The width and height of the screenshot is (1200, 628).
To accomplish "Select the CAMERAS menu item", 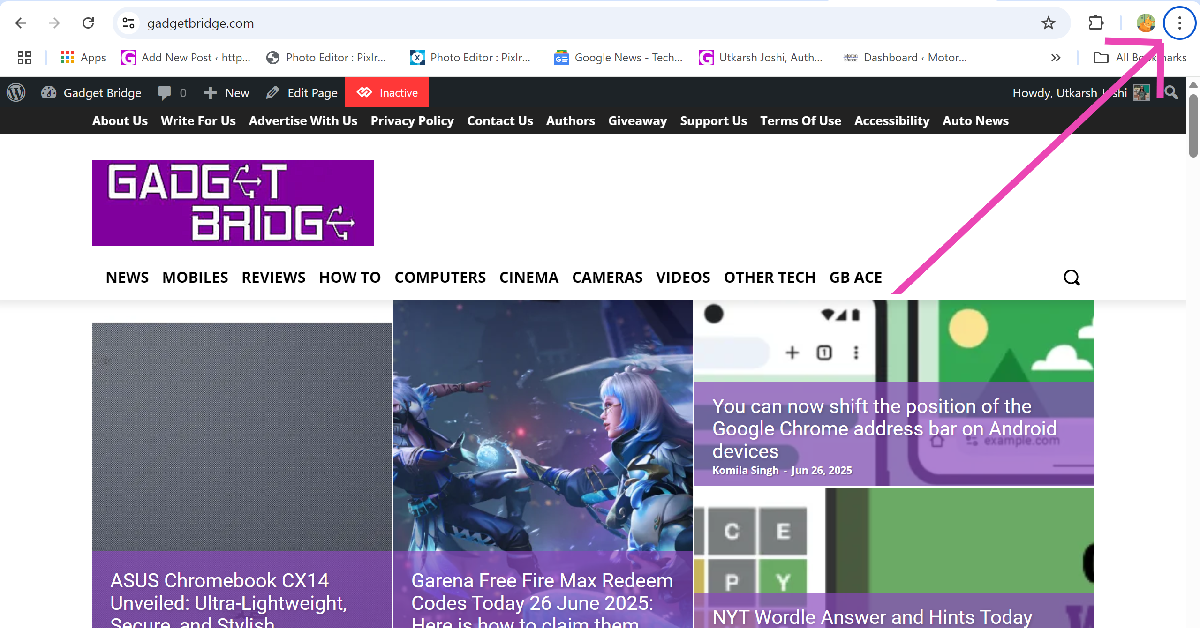I will click(607, 277).
